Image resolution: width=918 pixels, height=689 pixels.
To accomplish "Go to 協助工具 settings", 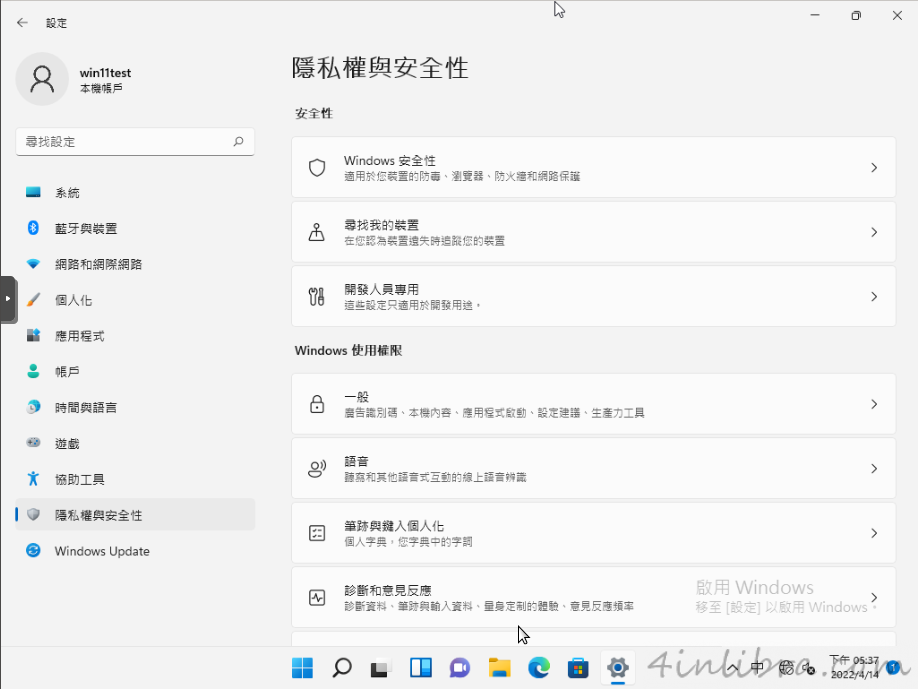I will 135,479.
